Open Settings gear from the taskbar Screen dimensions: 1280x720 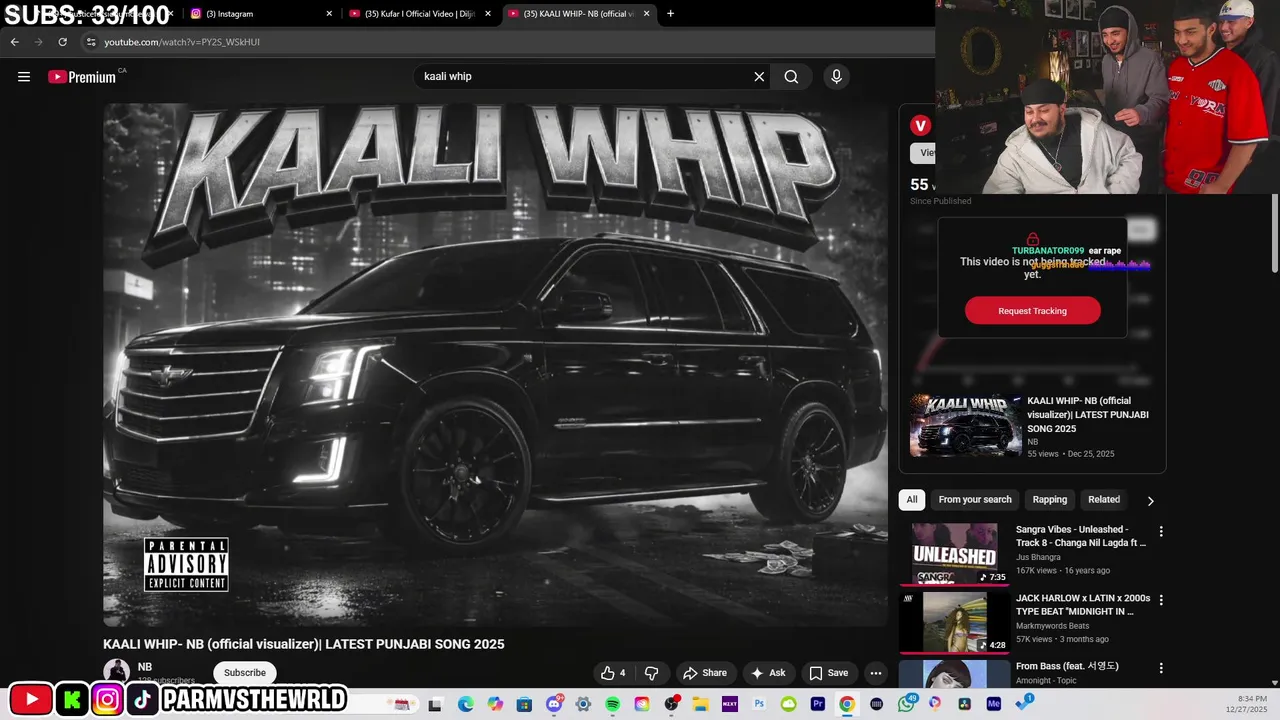tap(583, 704)
